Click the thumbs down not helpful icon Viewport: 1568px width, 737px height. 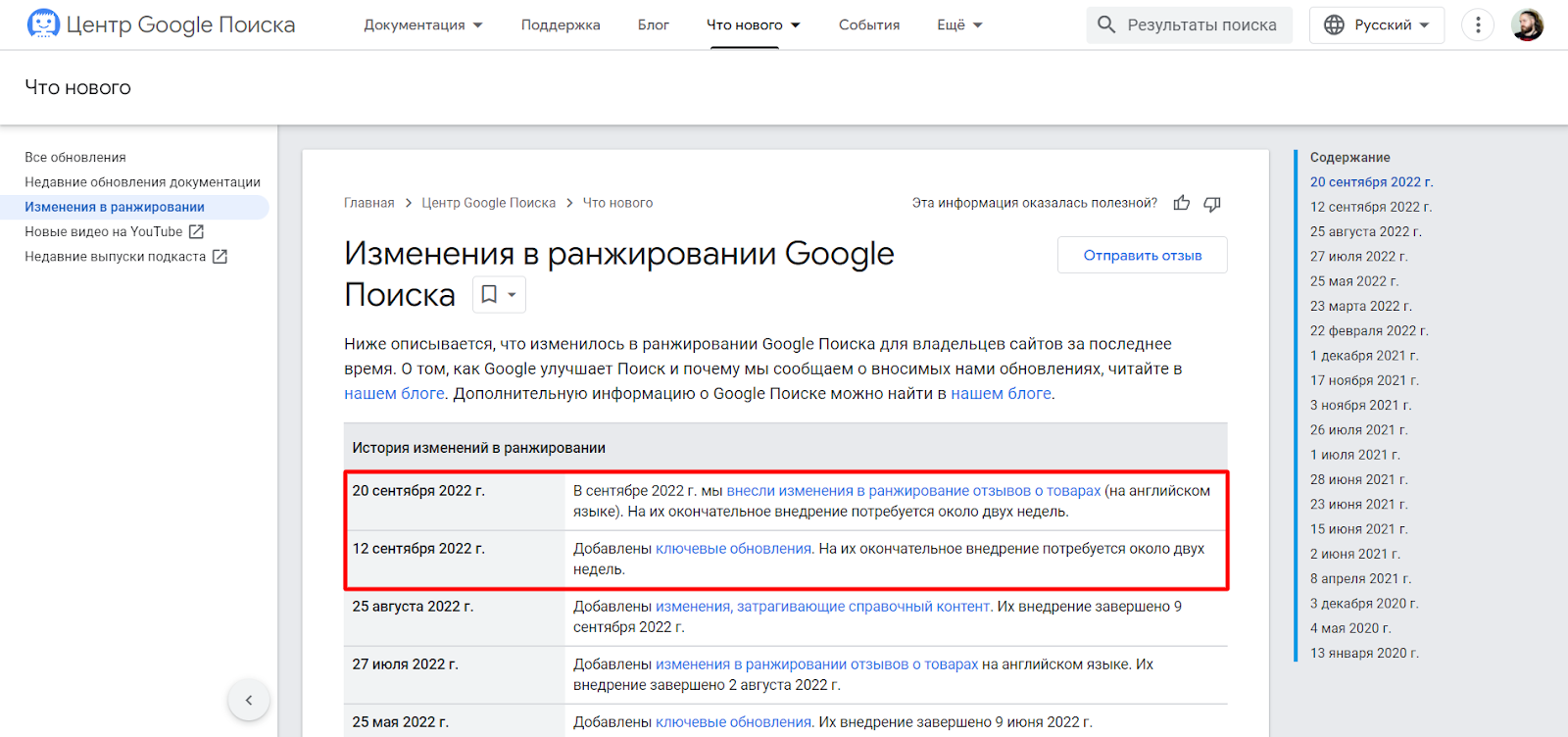coord(1212,203)
